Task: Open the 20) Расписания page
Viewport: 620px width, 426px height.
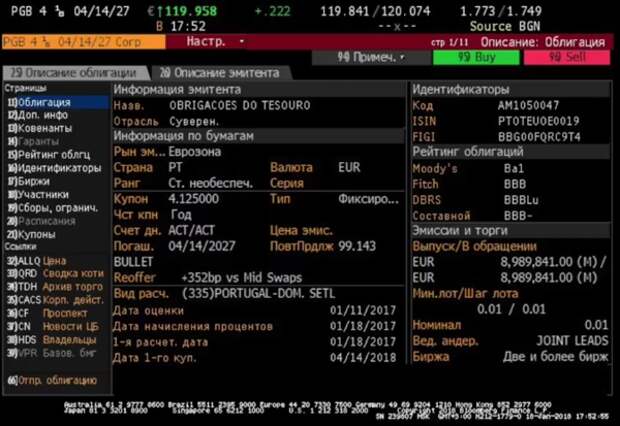Action: tap(42, 221)
